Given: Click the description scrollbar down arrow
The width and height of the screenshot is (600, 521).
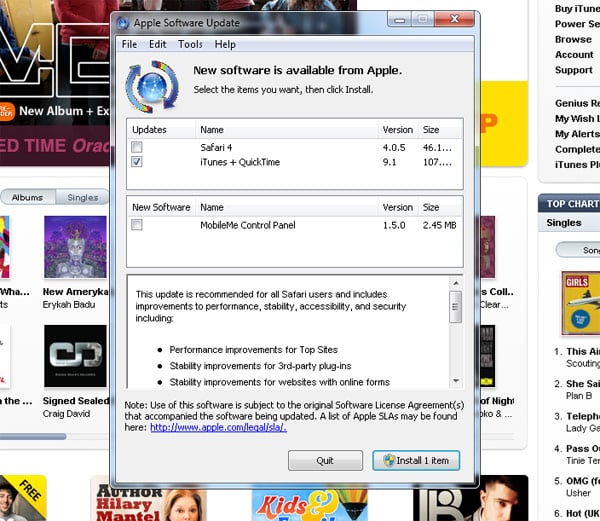Looking at the screenshot, I should [x=455, y=381].
